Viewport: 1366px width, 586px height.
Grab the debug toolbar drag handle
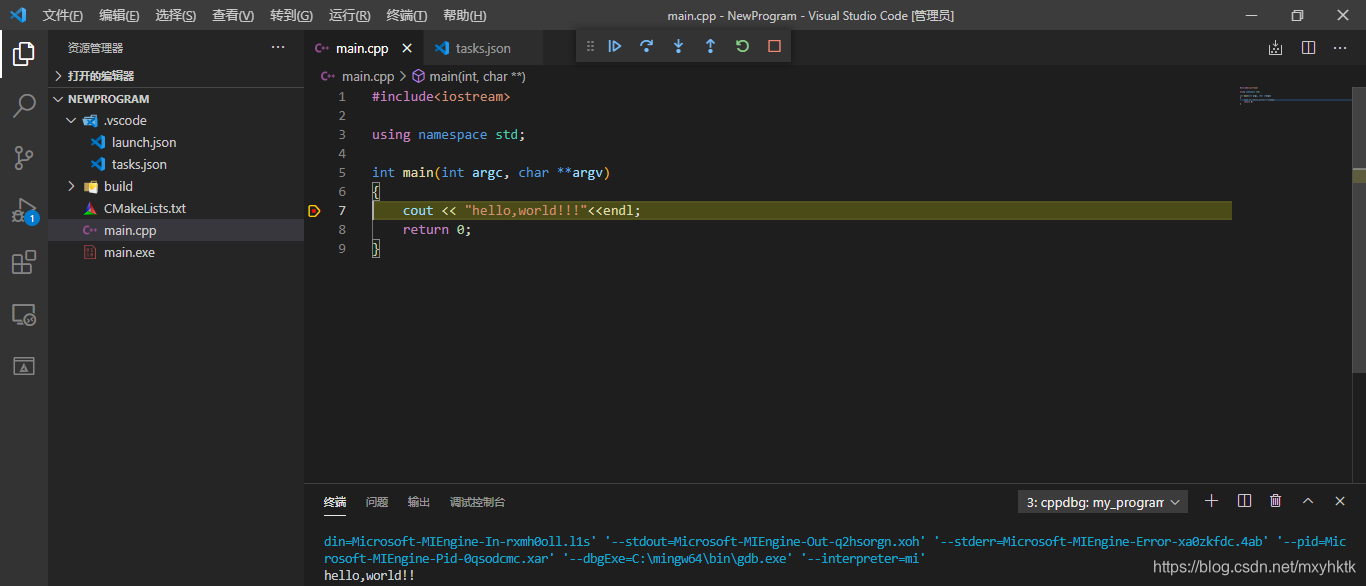590,46
